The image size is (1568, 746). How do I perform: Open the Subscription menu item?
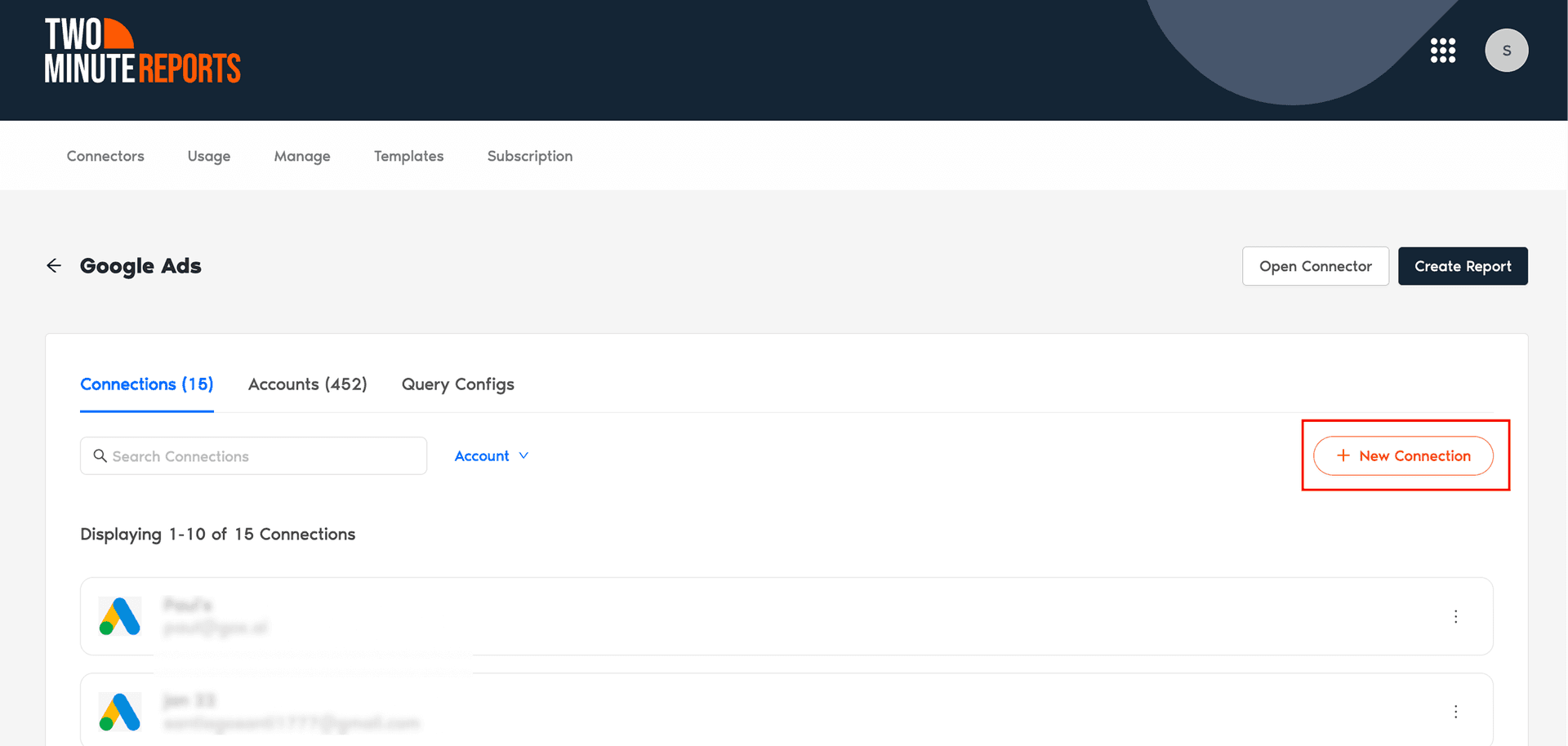click(x=529, y=155)
